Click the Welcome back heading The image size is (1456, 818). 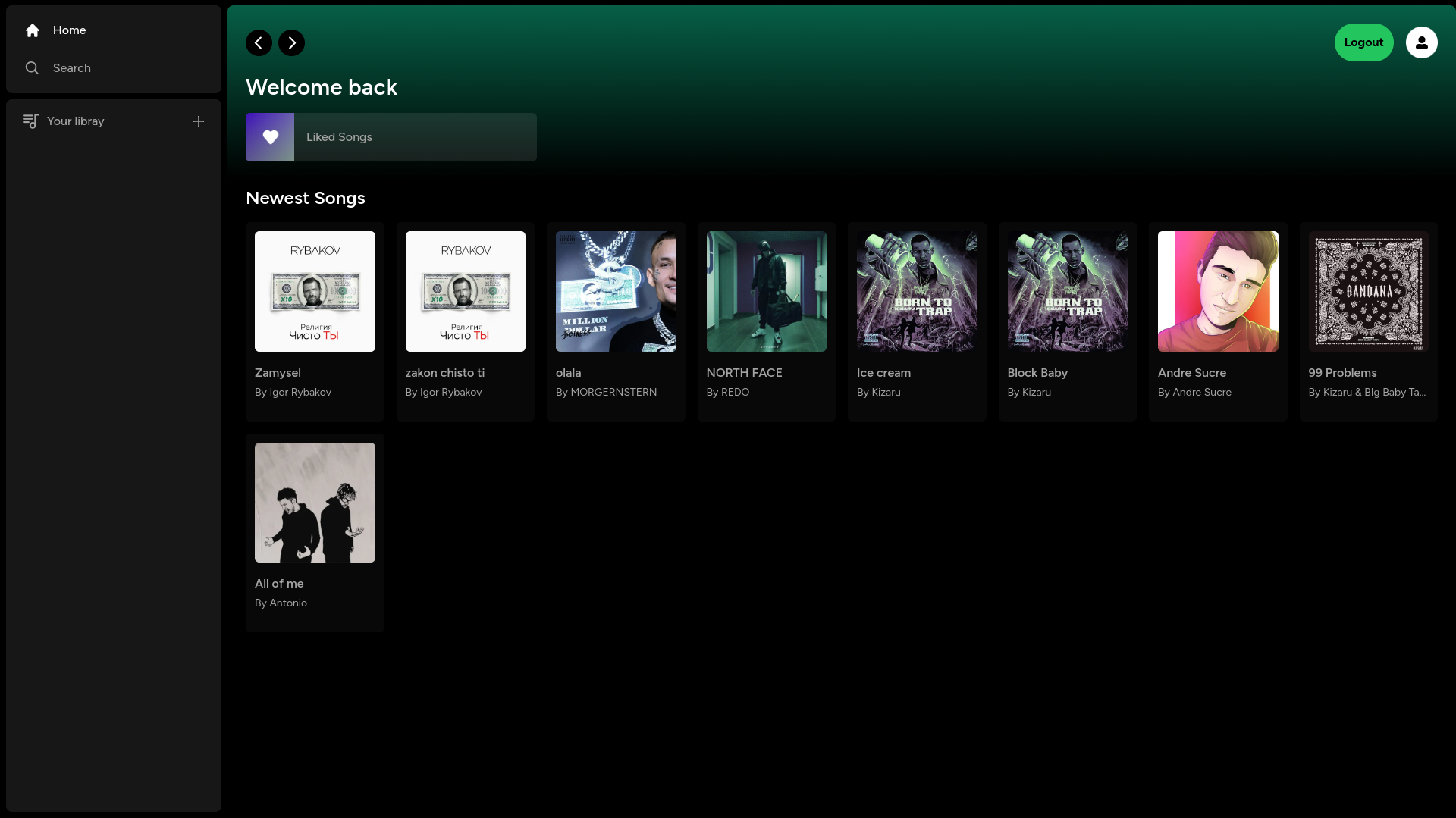(x=322, y=87)
